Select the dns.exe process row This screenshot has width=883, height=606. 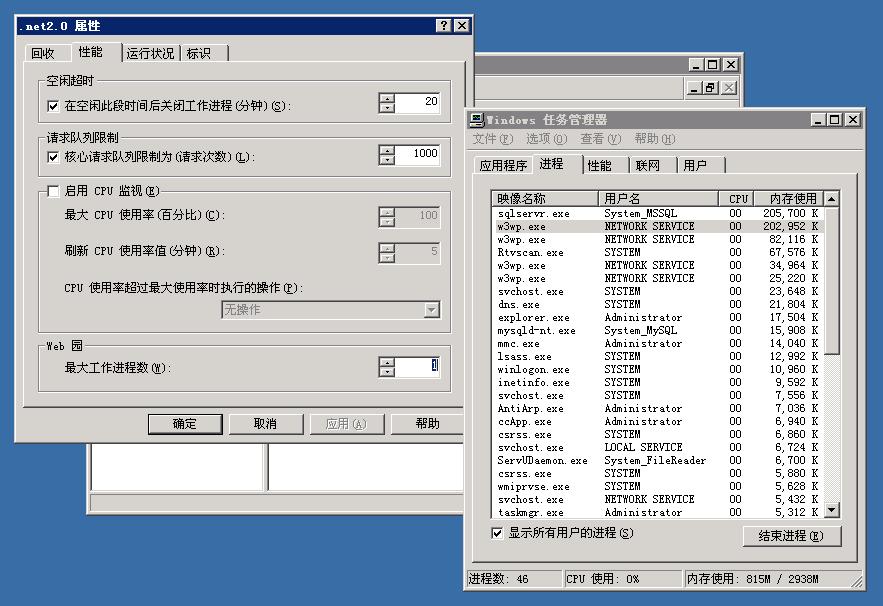pyautogui.click(x=658, y=304)
